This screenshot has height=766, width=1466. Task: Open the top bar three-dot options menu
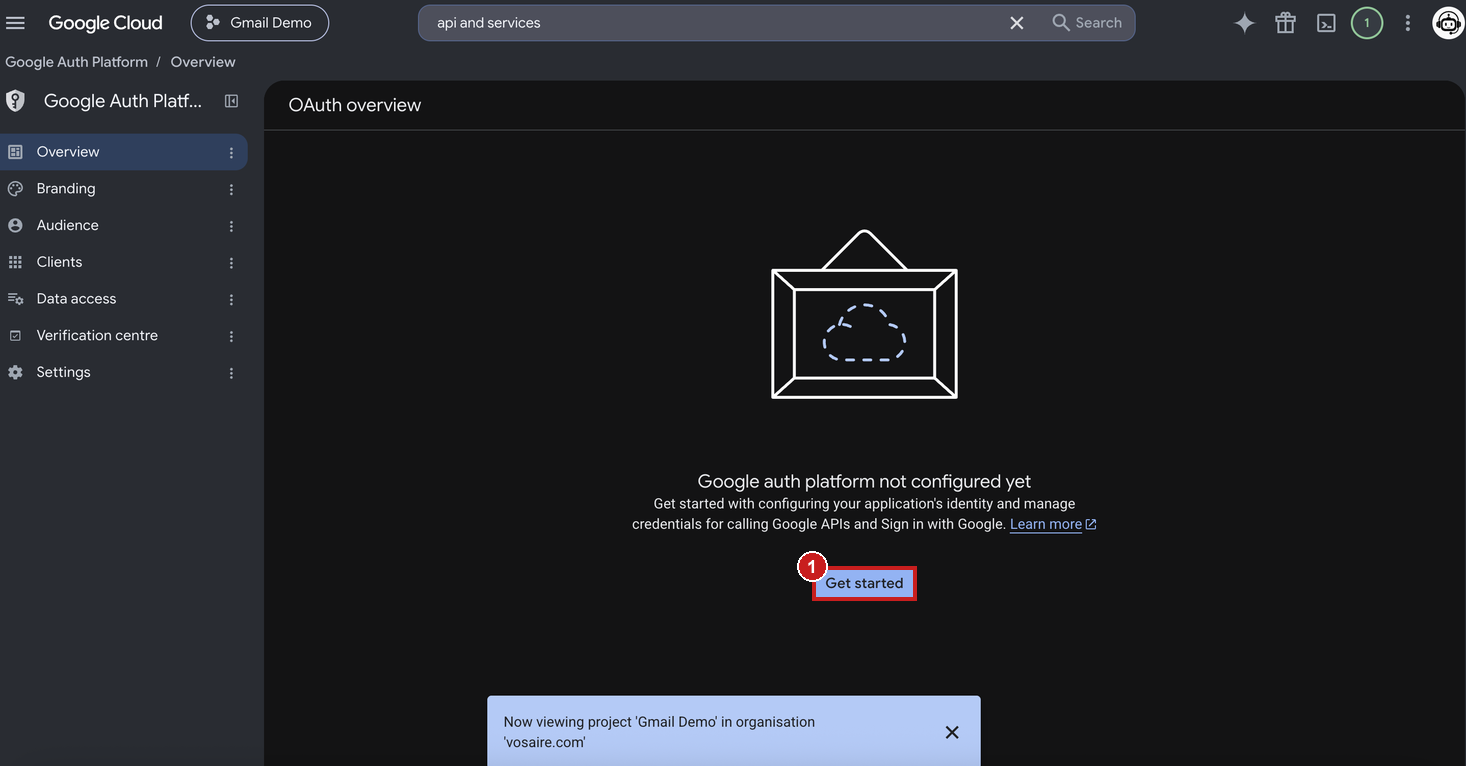(1408, 23)
